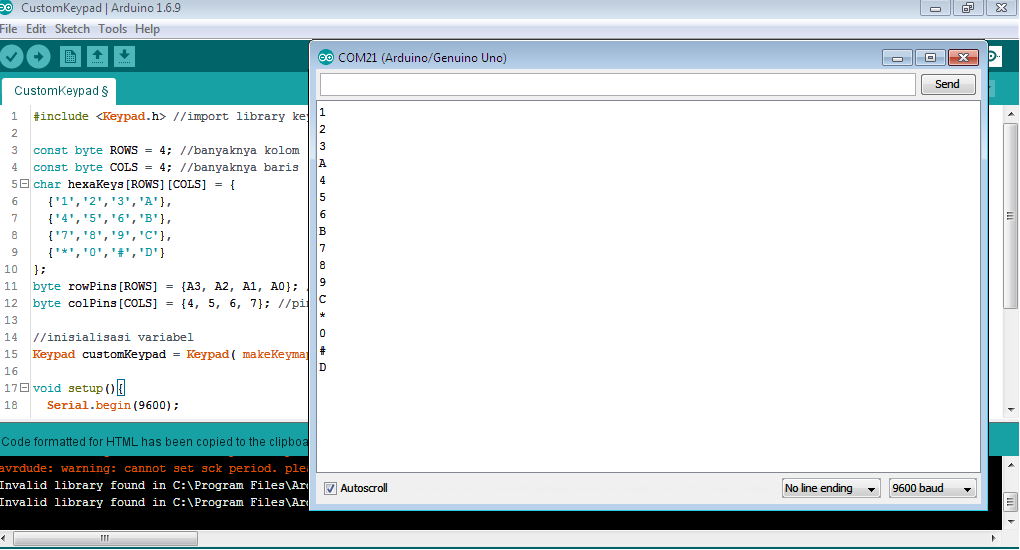Minimize the COM21 serial monitor window
This screenshot has width=1020, height=550.
coord(897,58)
